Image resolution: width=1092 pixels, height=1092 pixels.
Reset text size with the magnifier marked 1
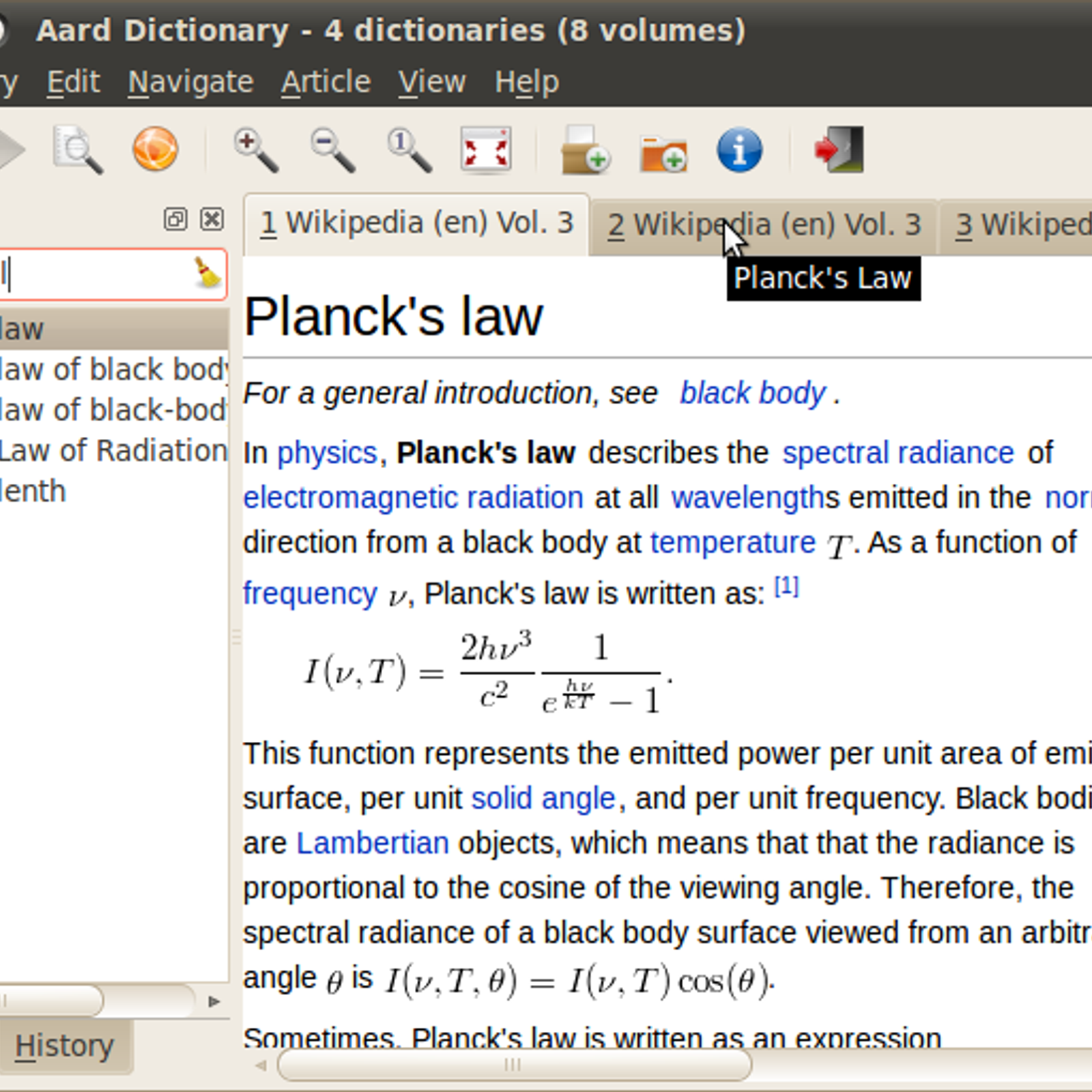pyautogui.click(x=409, y=149)
